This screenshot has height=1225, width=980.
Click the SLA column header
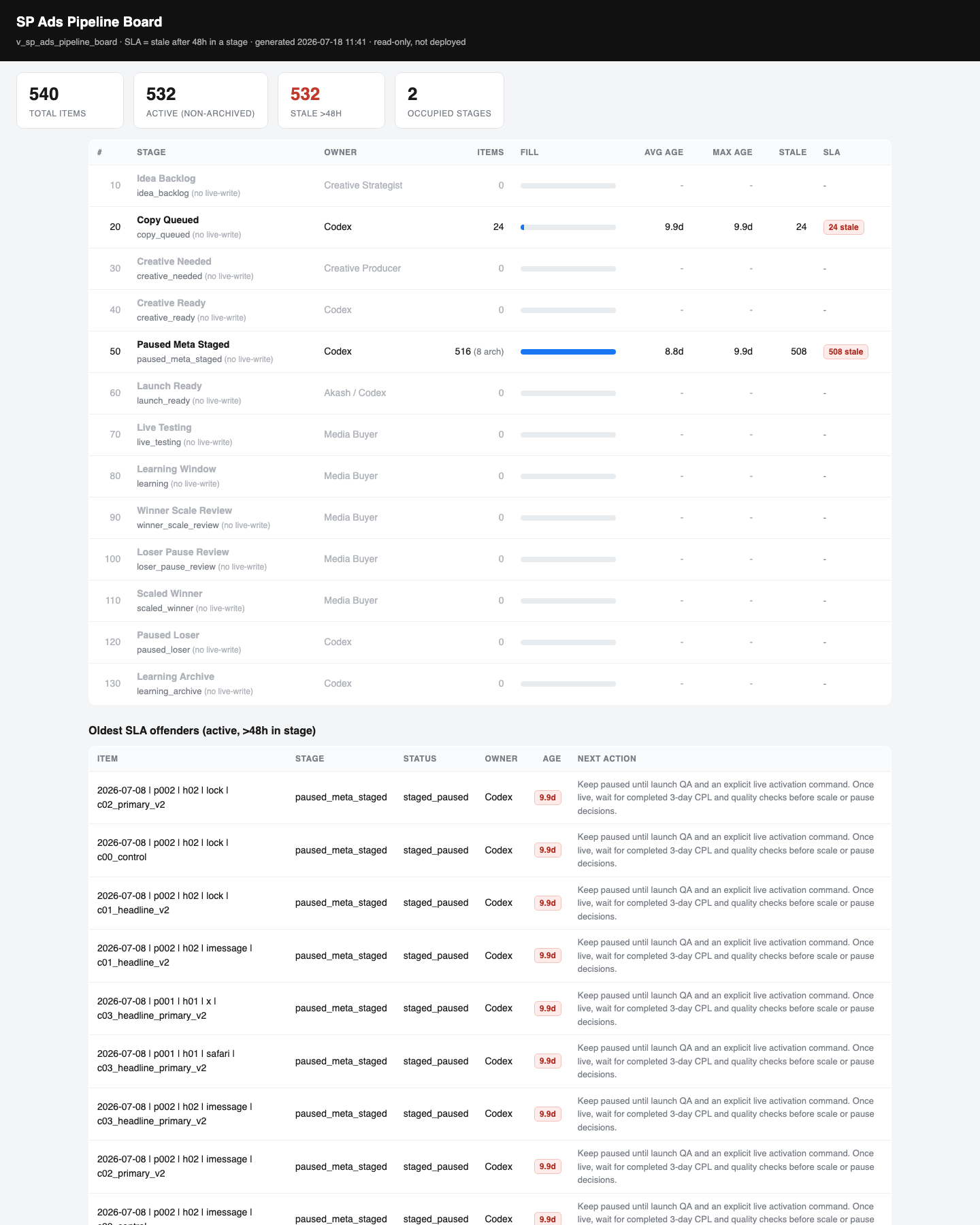tap(832, 152)
